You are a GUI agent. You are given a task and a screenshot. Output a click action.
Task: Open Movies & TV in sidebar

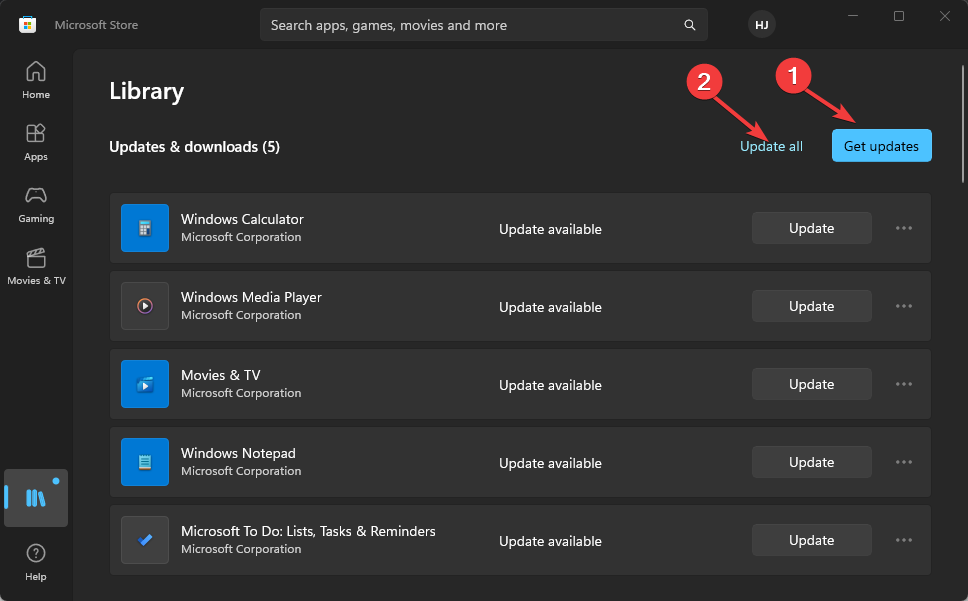pos(36,267)
